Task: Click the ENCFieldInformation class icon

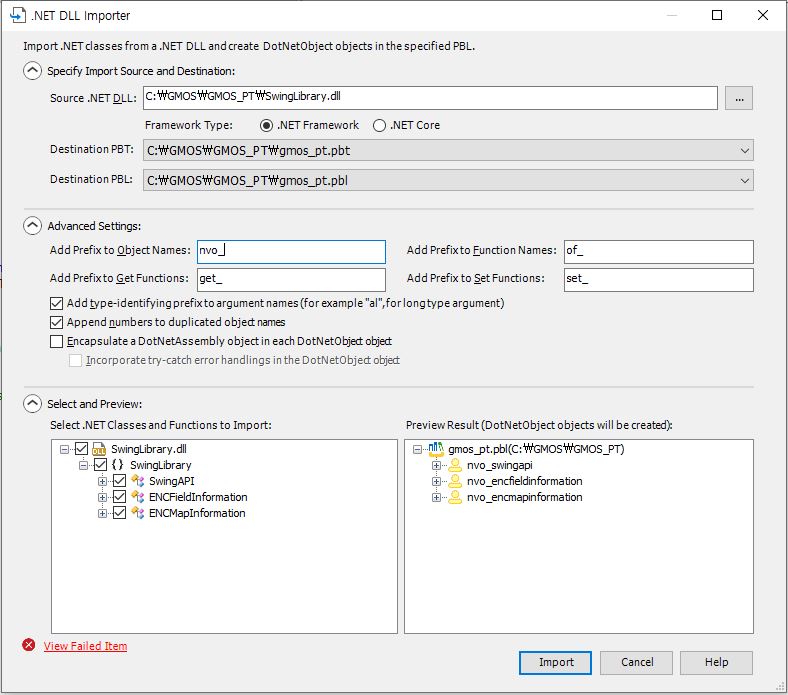Action: pos(138,497)
